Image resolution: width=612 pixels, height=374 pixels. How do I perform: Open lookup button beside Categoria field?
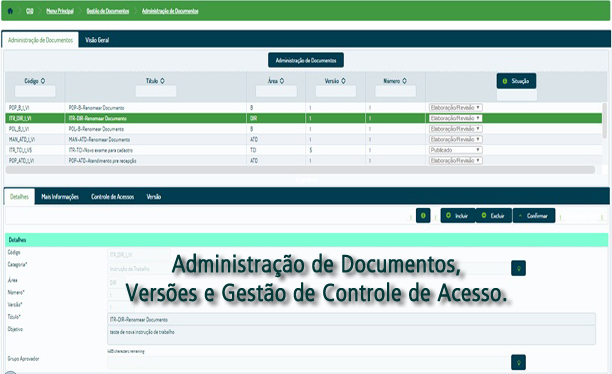coord(518,268)
